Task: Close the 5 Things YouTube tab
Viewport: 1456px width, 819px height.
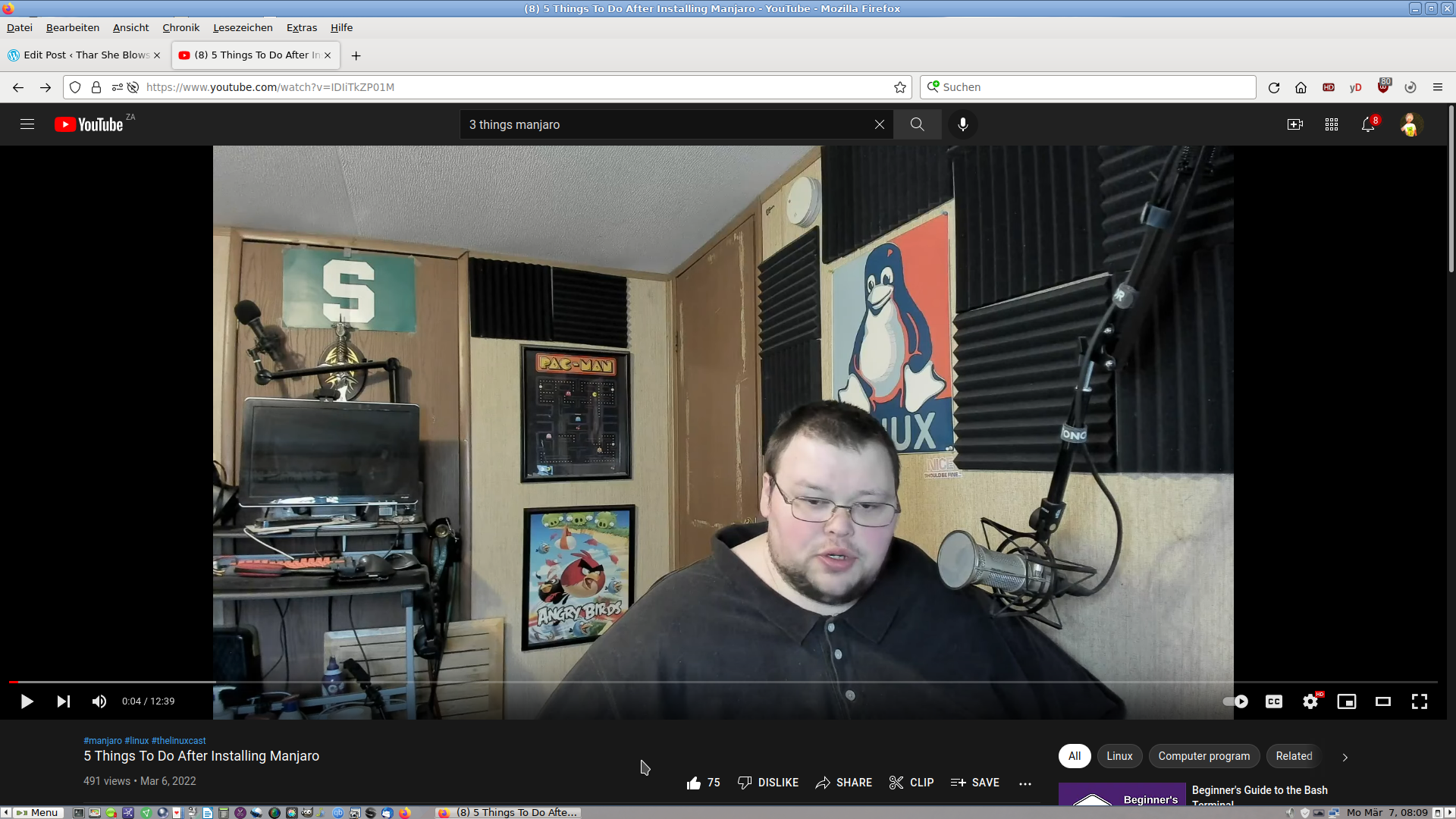Action: tap(328, 55)
